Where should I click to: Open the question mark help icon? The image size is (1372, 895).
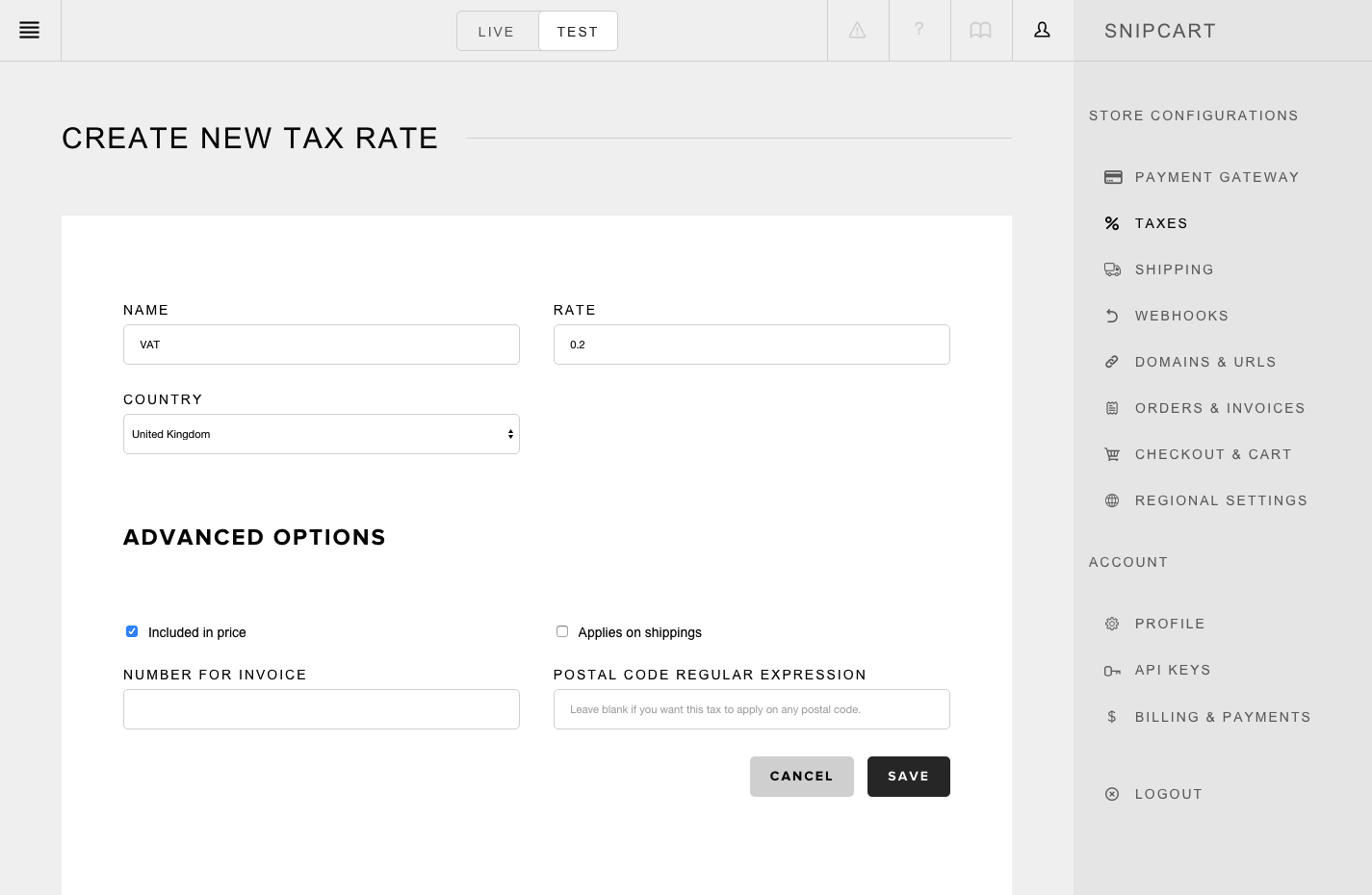[x=919, y=30]
